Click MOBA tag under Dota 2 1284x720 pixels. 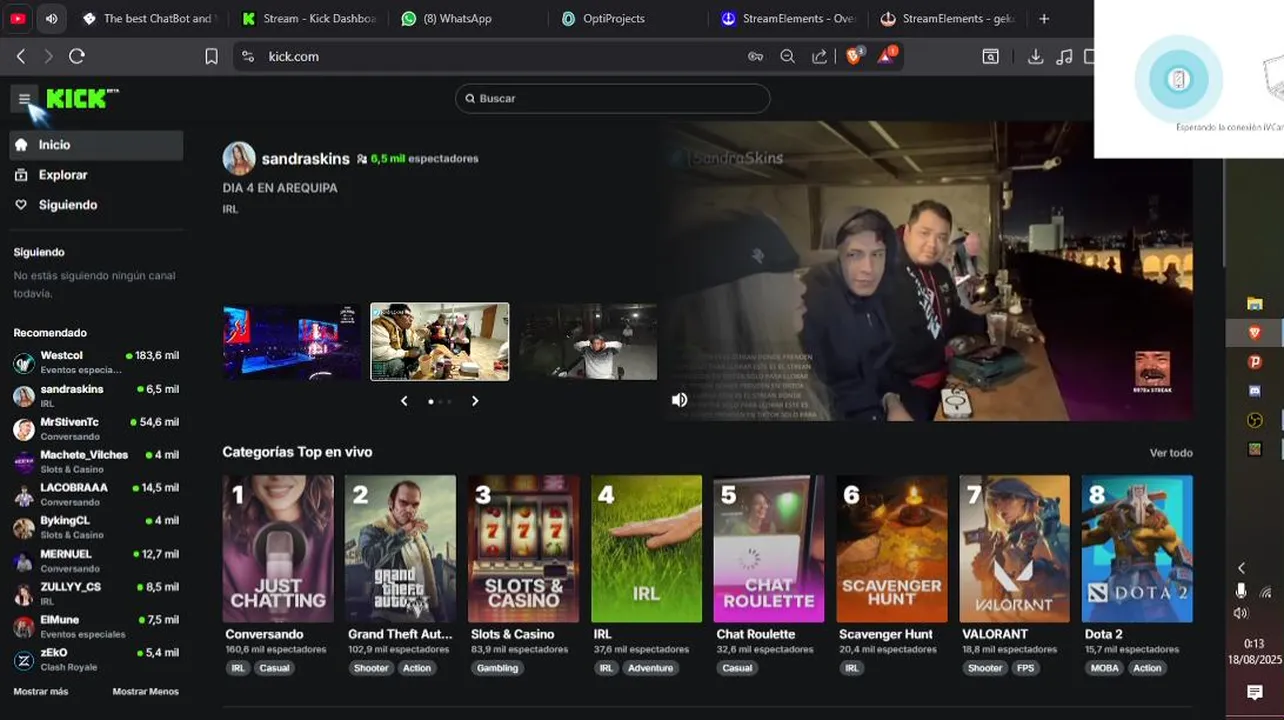click(1105, 668)
